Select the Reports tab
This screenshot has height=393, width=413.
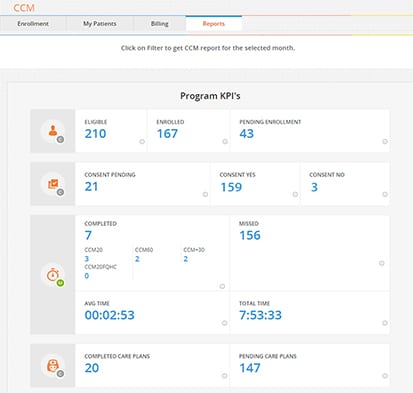[x=214, y=24]
